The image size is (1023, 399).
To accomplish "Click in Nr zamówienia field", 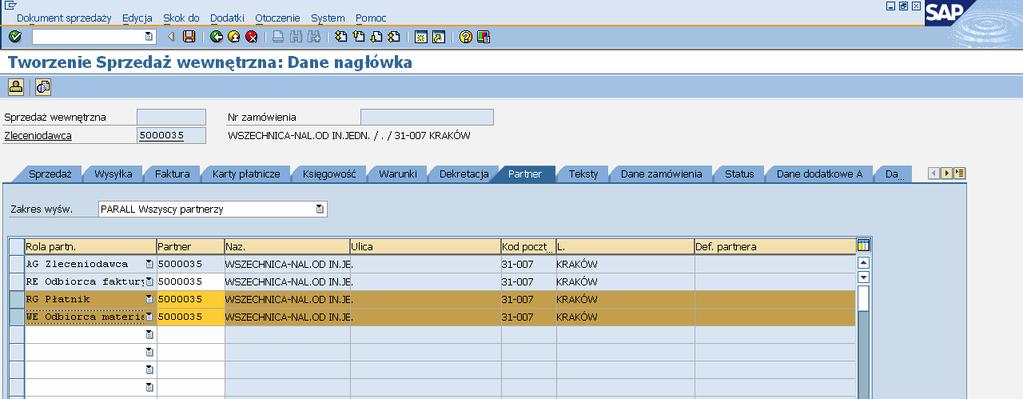I will tap(427, 117).
